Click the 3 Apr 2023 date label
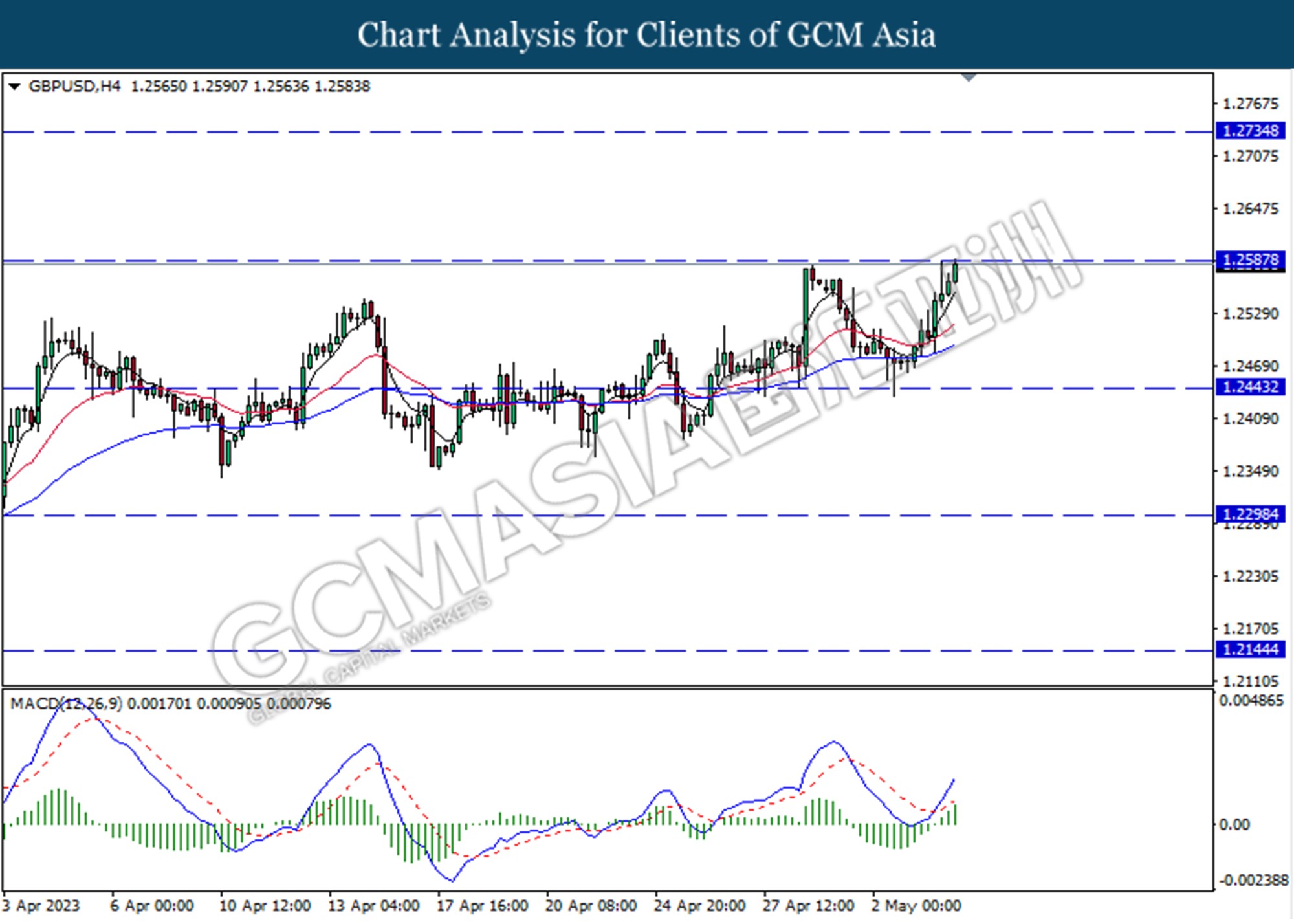The height and width of the screenshot is (924, 1294). [41, 905]
